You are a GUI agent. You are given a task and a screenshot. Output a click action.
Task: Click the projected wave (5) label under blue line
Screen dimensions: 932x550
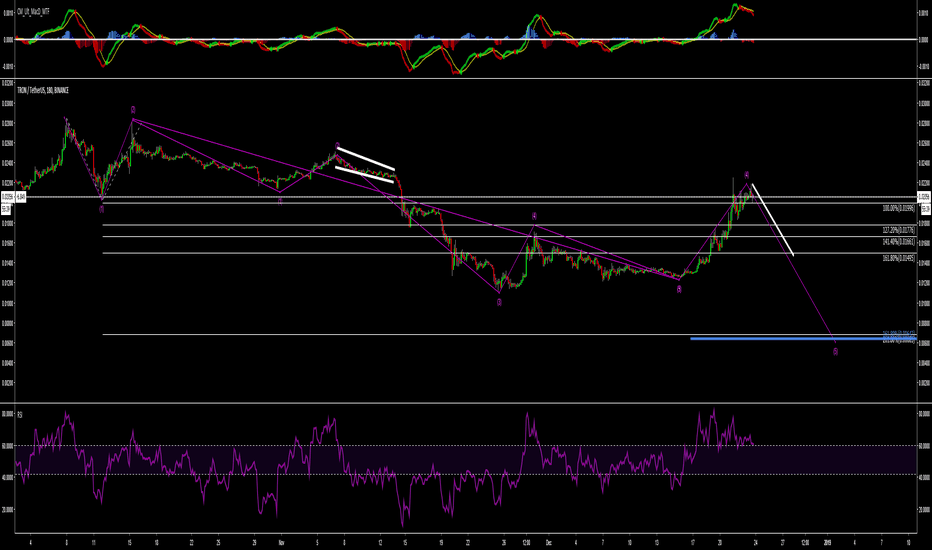tap(835, 352)
